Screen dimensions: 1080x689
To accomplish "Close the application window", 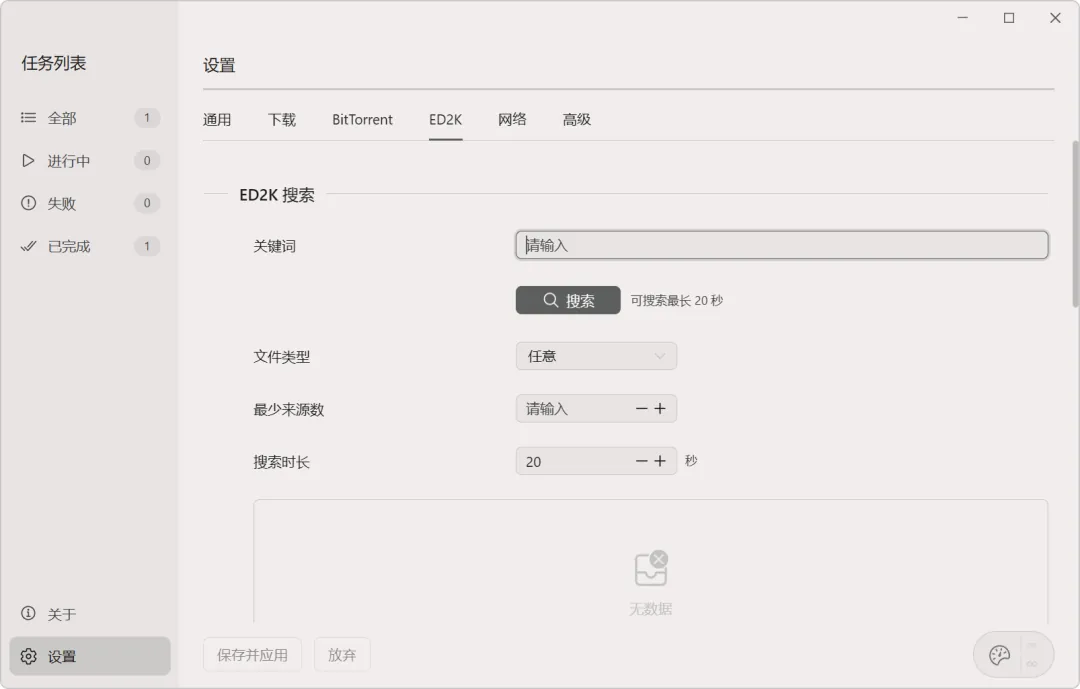I will coord(1055,18).
